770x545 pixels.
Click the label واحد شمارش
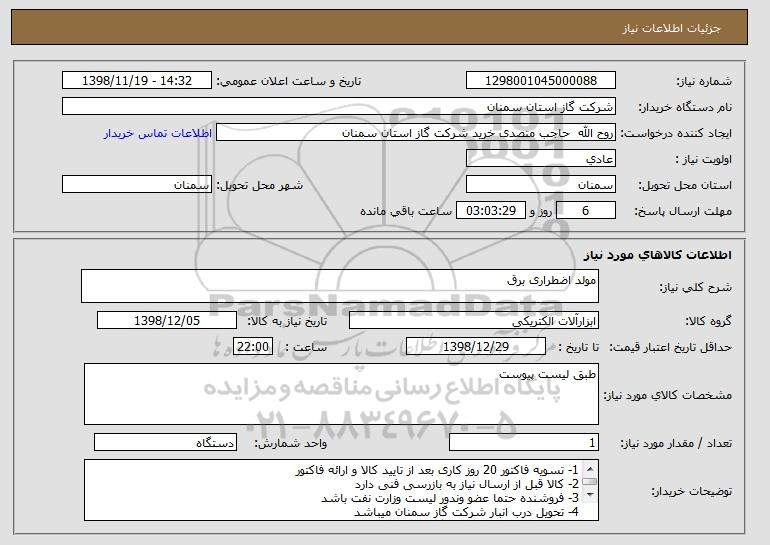click(290, 443)
